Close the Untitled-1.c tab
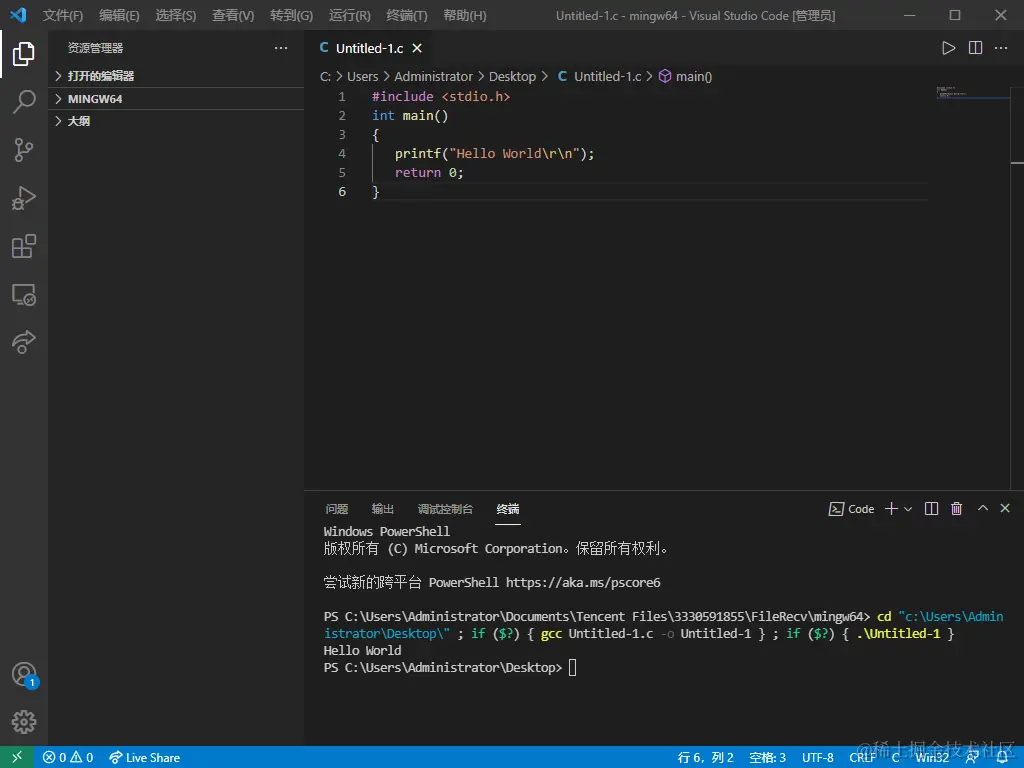The image size is (1024, 768). [x=417, y=48]
